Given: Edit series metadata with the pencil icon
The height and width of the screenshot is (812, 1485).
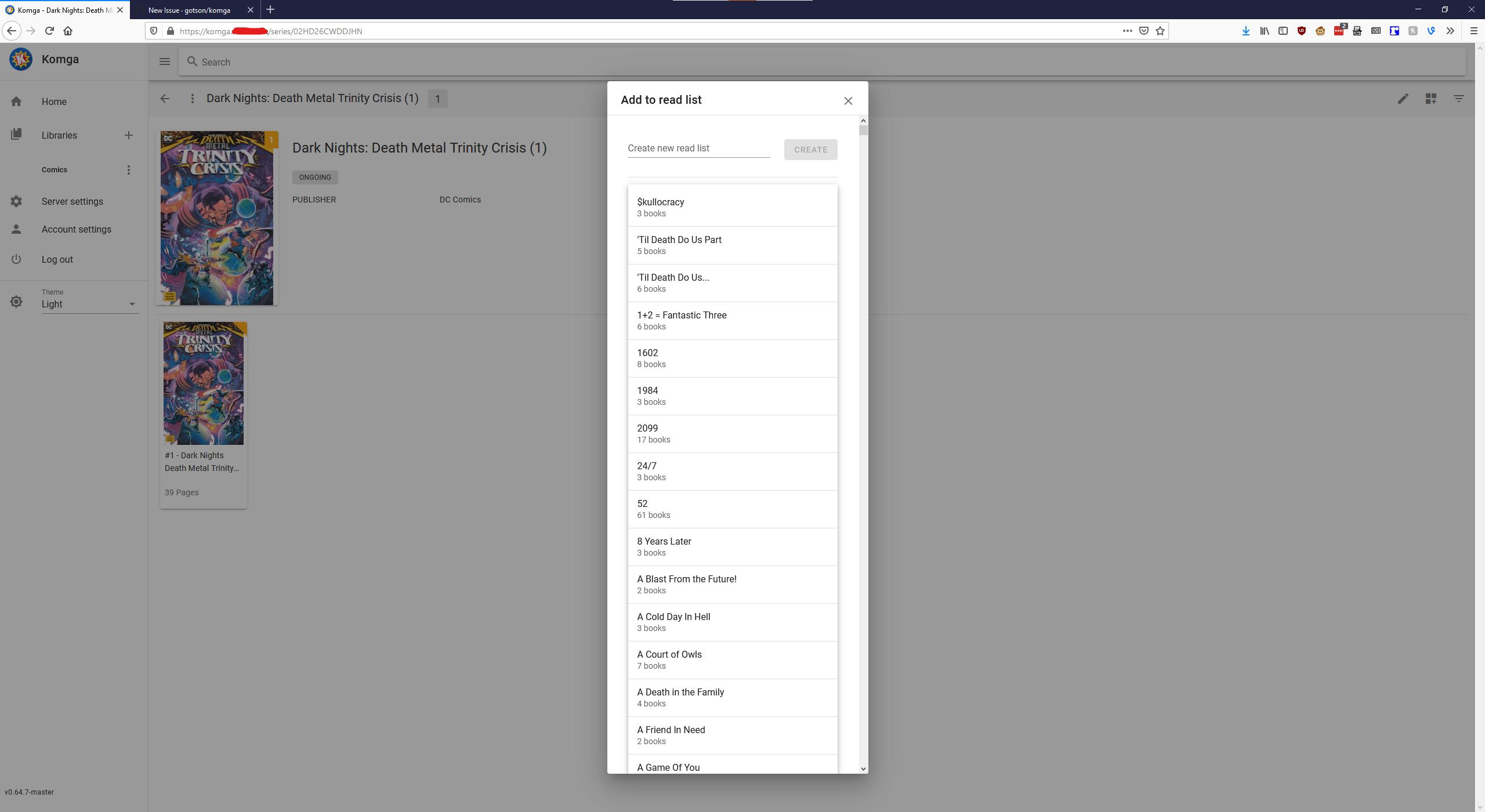Looking at the screenshot, I should [1403, 99].
